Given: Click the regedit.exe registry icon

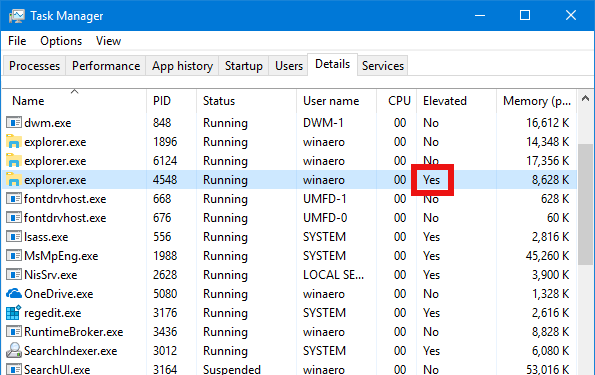Looking at the screenshot, I should tap(14, 312).
